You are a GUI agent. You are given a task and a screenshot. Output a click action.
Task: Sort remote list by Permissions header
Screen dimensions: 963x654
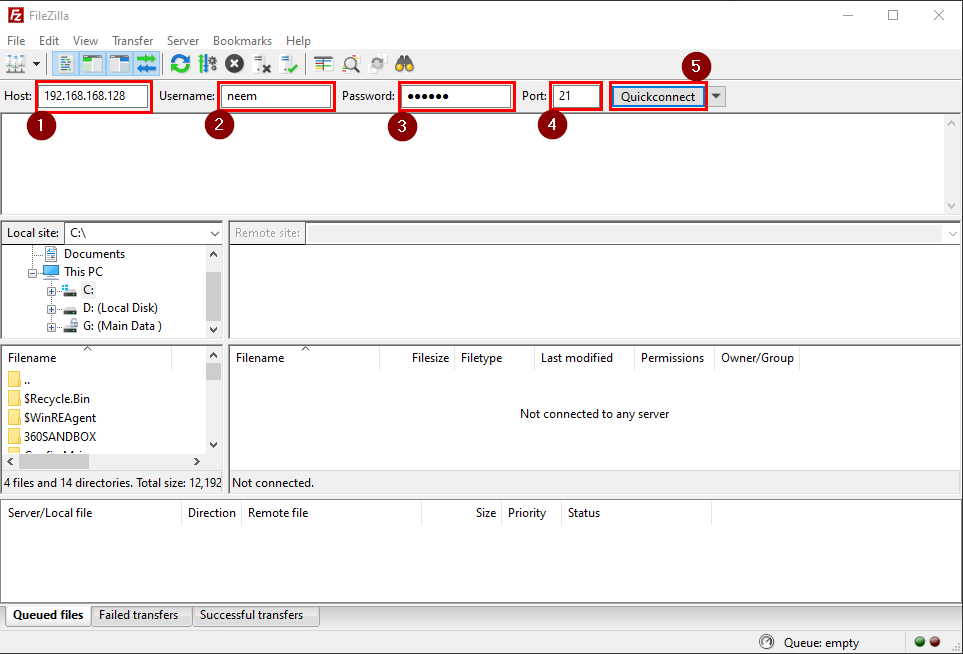tap(673, 357)
